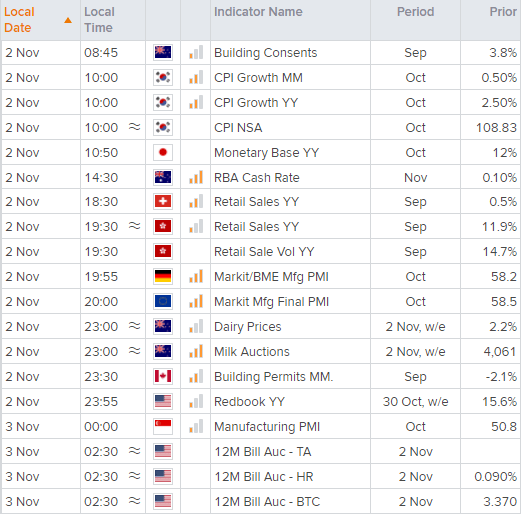Open the Redbook YY indicator
The height and width of the screenshot is (514, 521).
pyautogui.click(x=249, y=402)
